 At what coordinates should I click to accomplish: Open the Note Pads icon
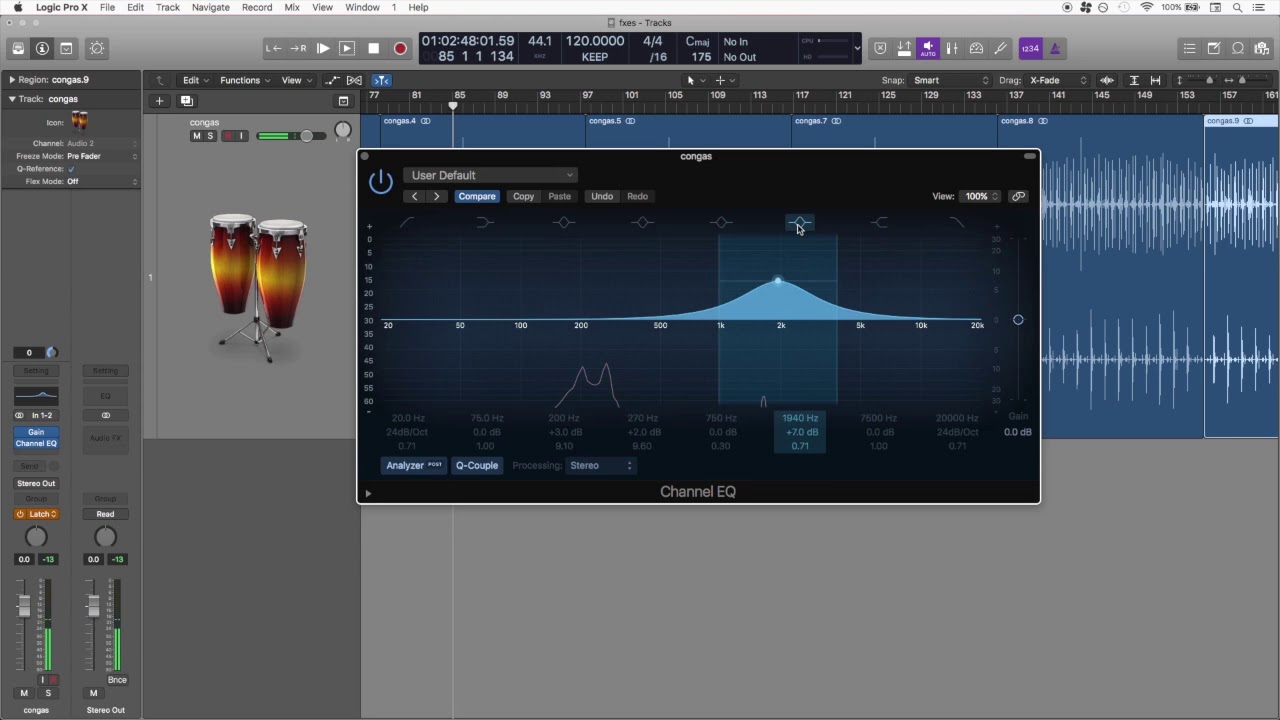coord(1213,48)
